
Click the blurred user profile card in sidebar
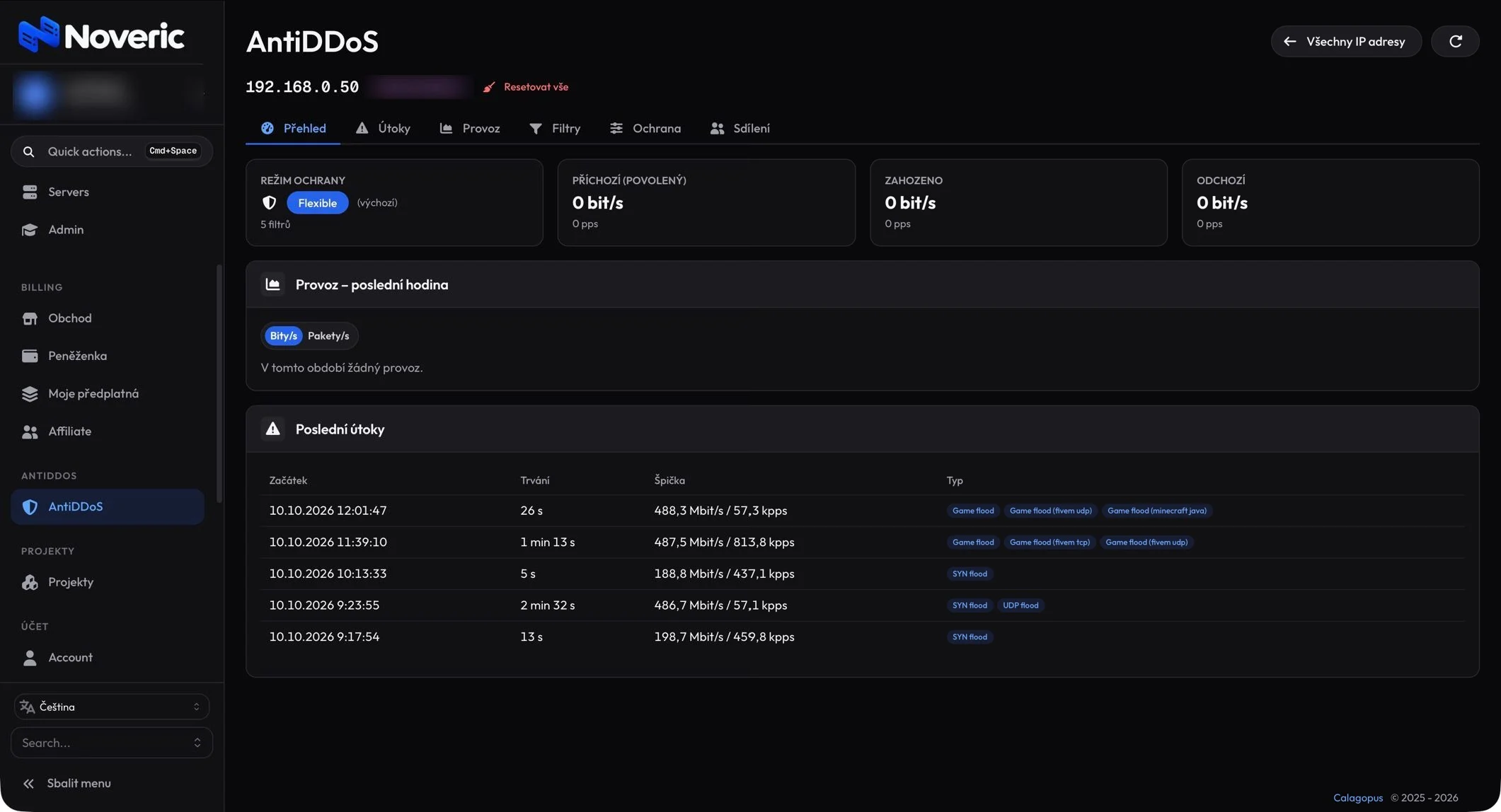coord(108,93)
